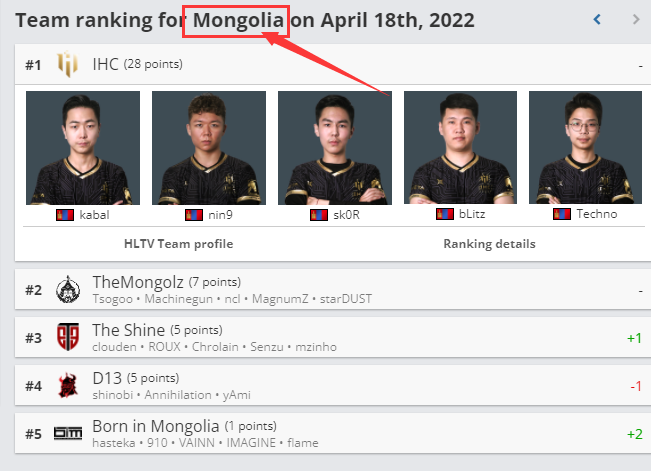Image resolution: width=651 pixels, height=471 pixels.
Task: Expand TheMongolz ranking row
Action: (333, 289)
